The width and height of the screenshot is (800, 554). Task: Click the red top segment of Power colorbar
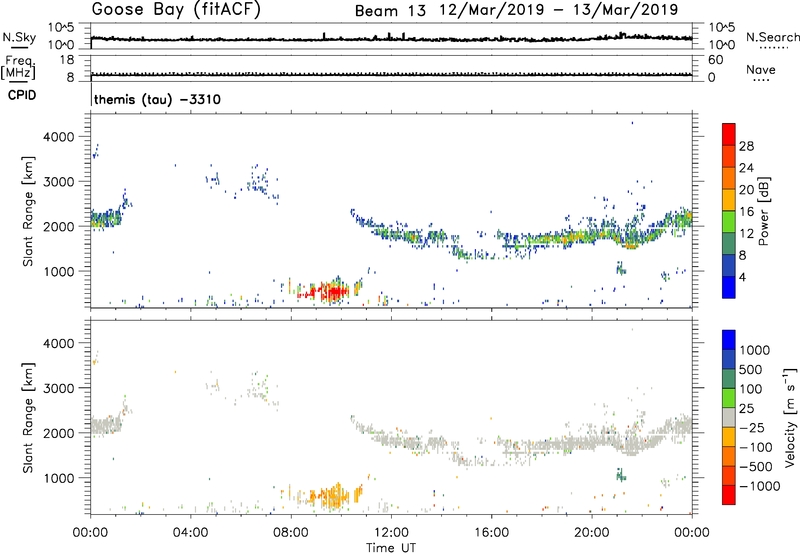[729, 134]
